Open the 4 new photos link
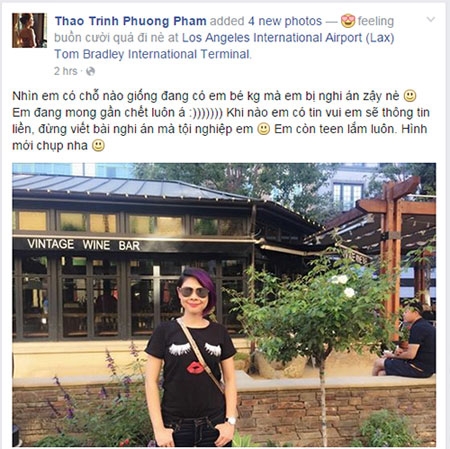The image size is (450, 449). tap(285, 21)
